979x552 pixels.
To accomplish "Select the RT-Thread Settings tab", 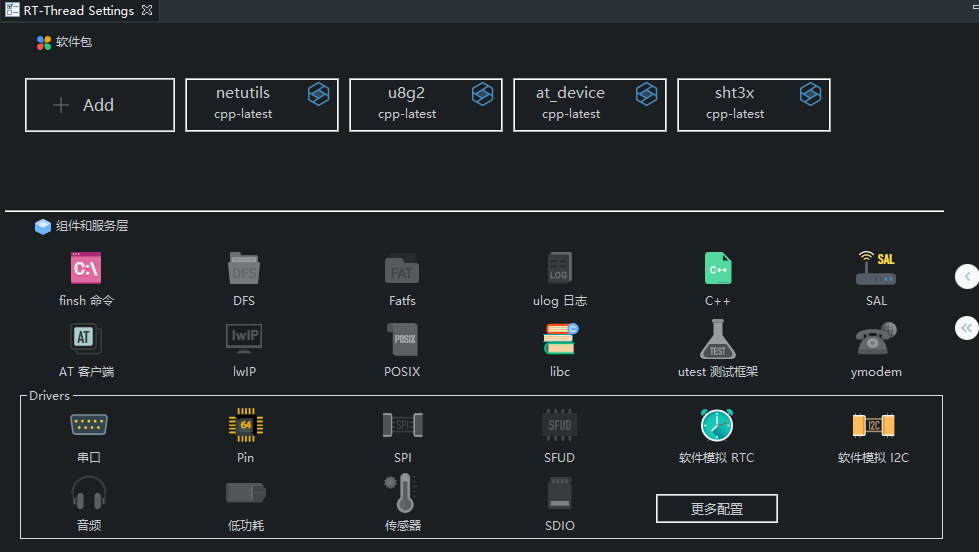I will click(79, 11).
